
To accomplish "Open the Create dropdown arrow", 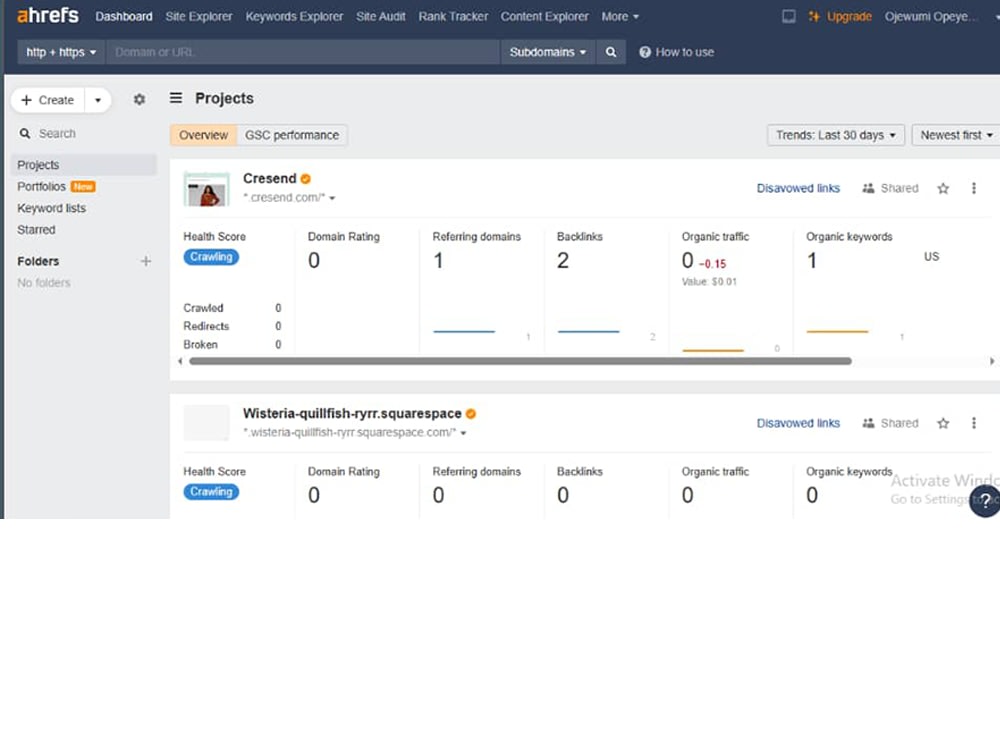I will 98,100.
